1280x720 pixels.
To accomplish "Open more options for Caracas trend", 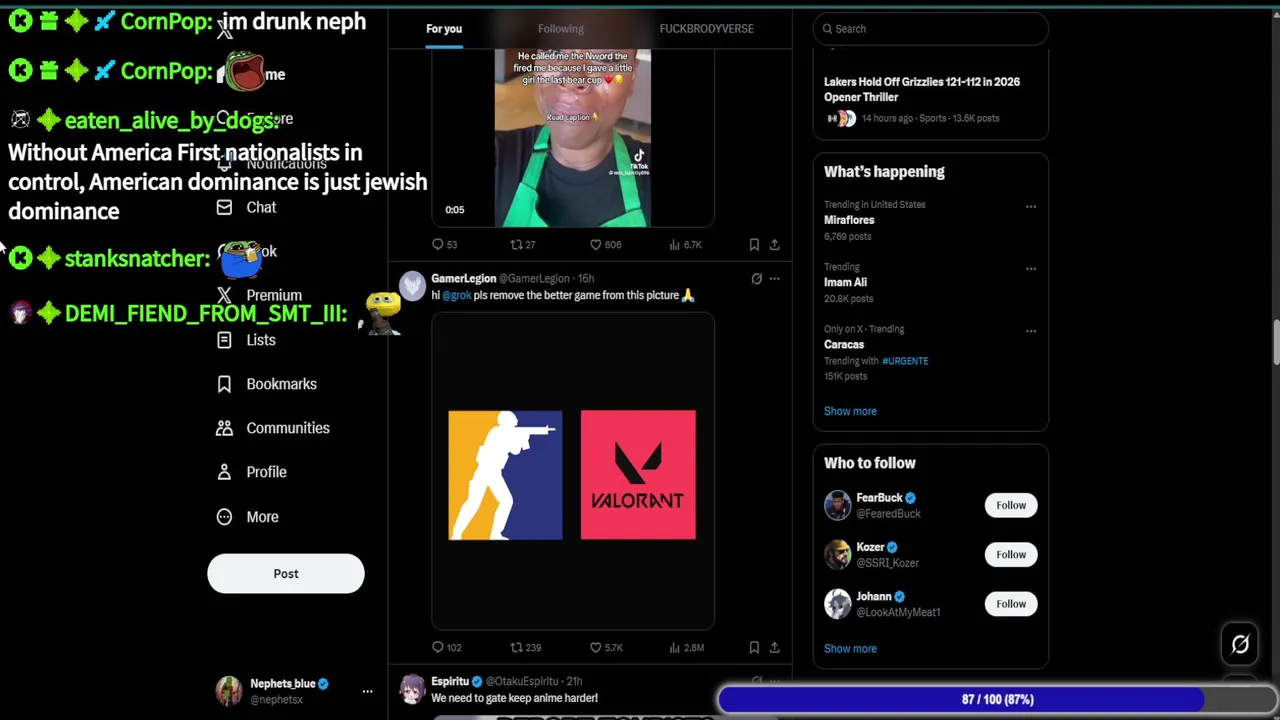I will [x=1030, y=331].
